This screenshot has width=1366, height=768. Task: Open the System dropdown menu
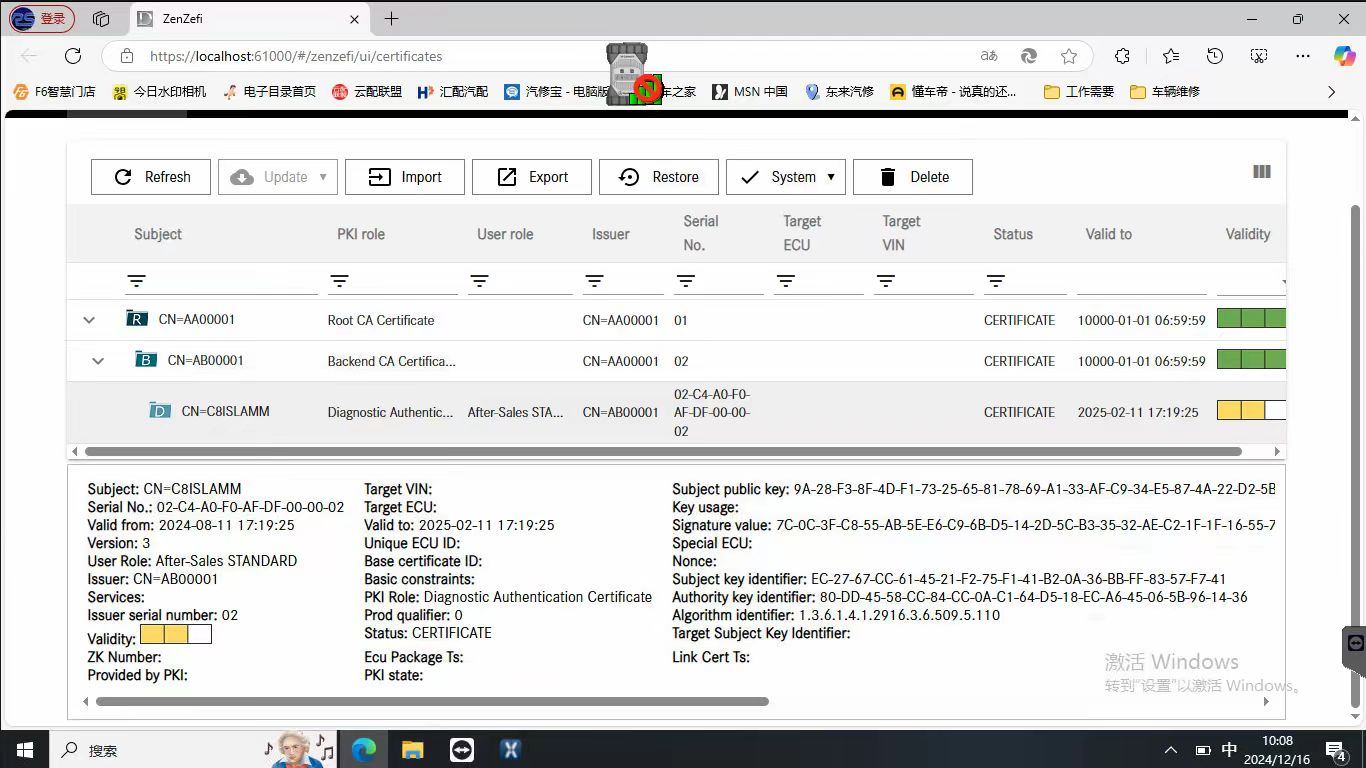786,177
